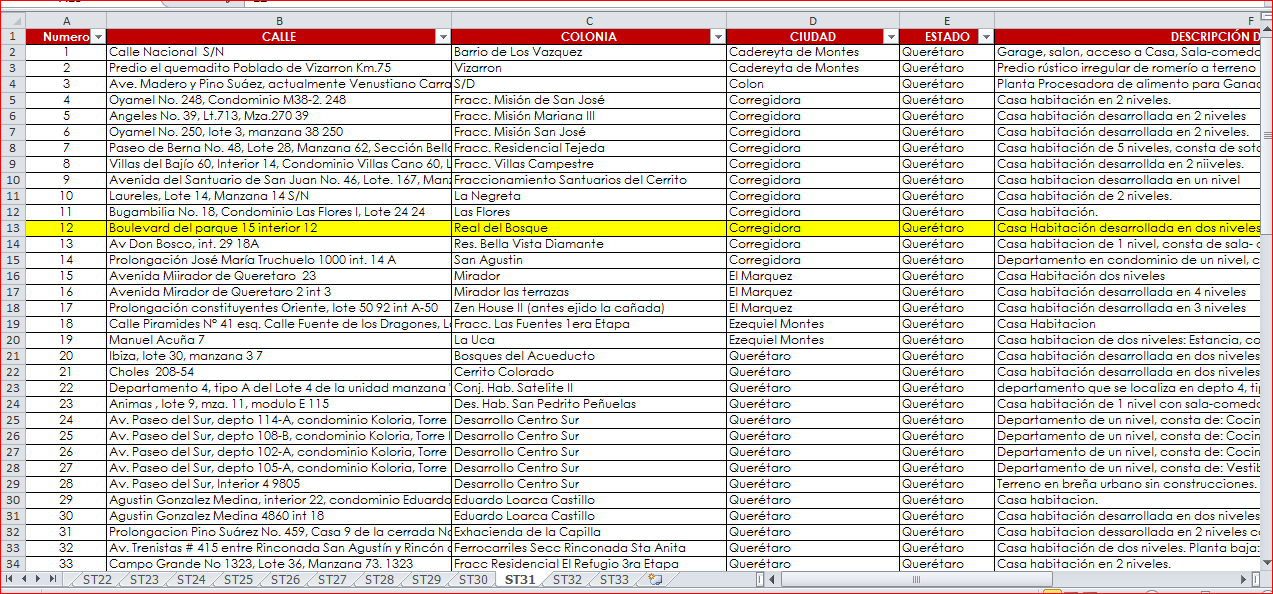Click the Select All corner box
The image size is (1273, 594).
coord(13,21)
